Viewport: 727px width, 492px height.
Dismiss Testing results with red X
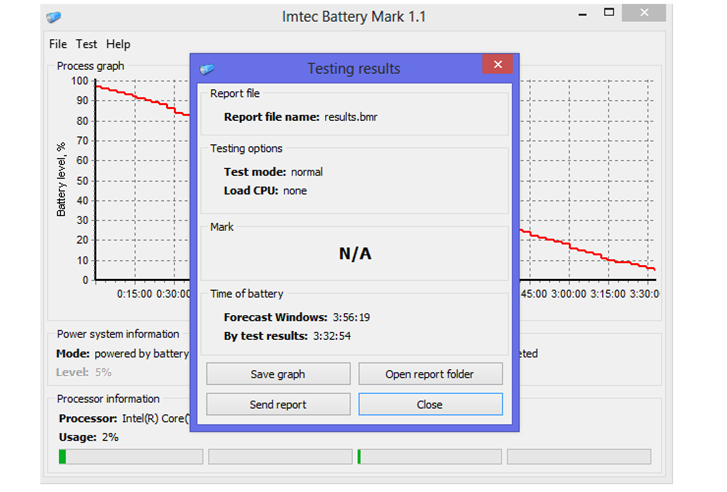pos(497,64)
